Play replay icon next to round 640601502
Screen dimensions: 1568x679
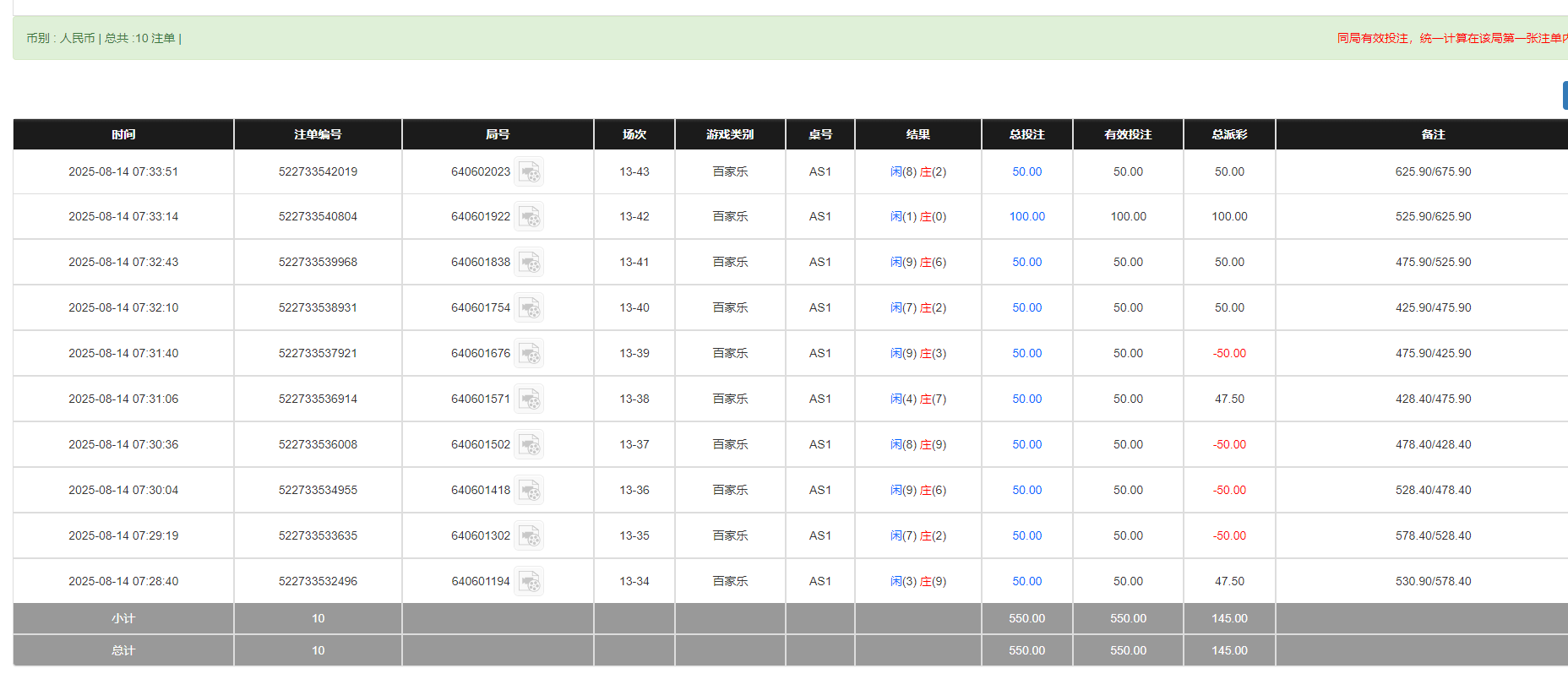coord(530,445)
